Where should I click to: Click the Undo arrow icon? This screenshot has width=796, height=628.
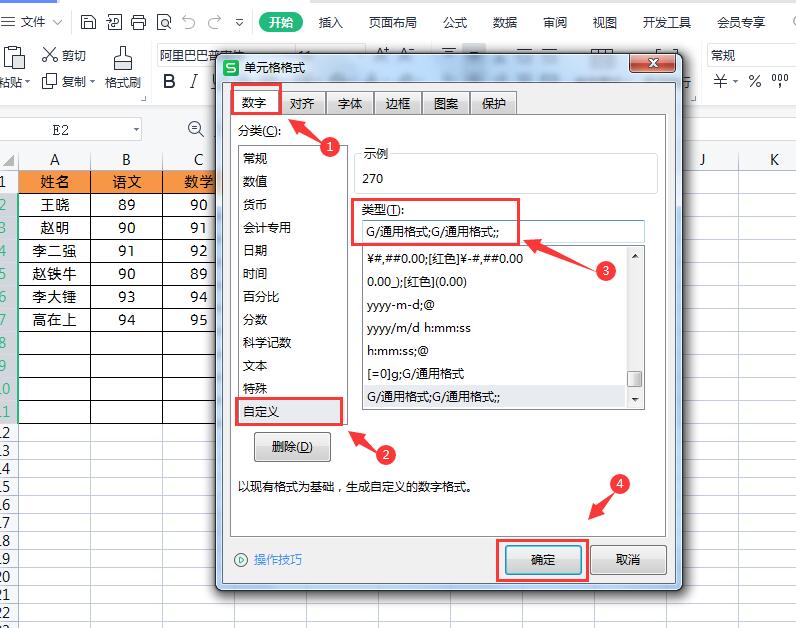189,22
